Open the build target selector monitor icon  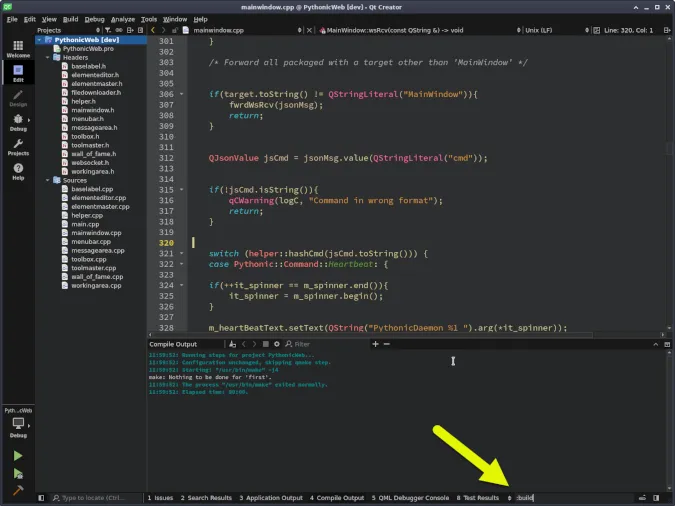[18, 424]
